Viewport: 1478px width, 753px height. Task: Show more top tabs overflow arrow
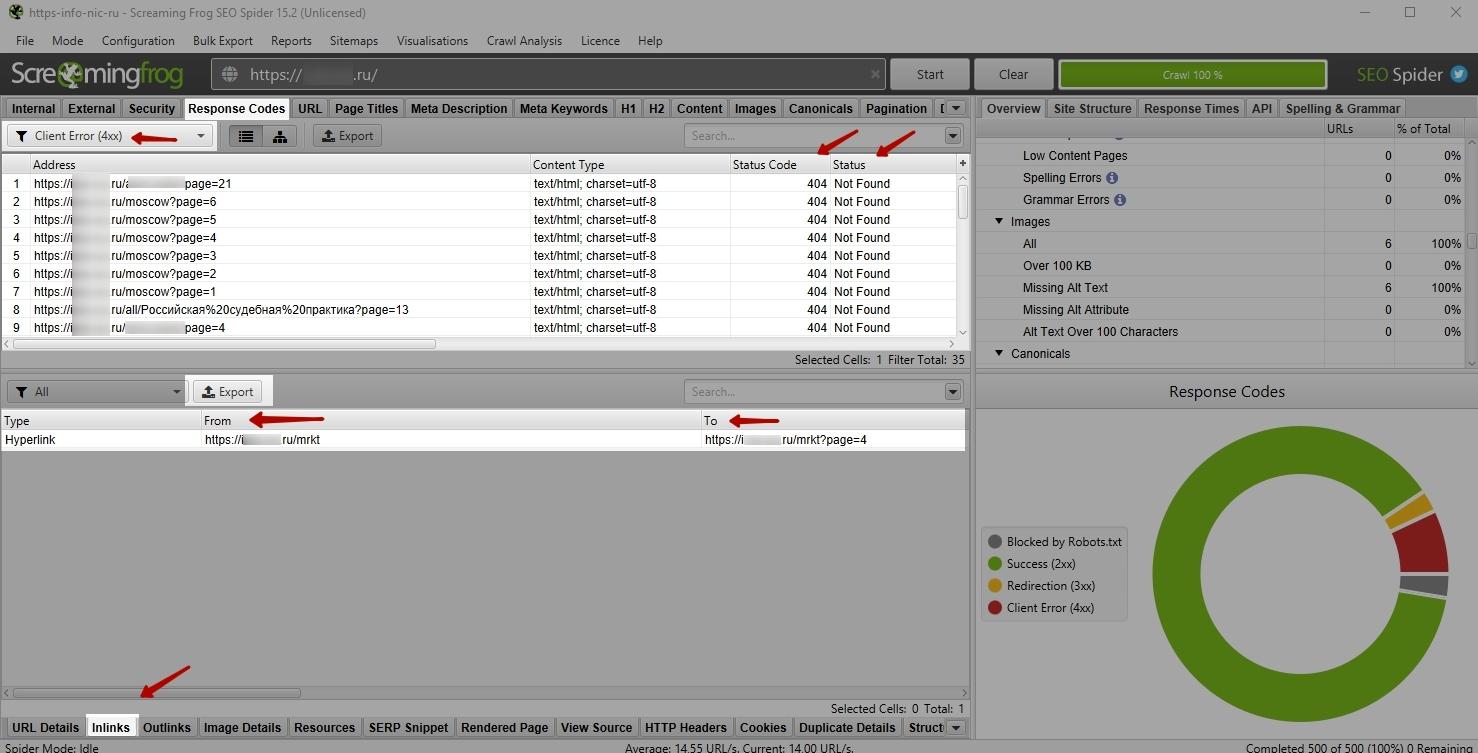pos(956,108)
